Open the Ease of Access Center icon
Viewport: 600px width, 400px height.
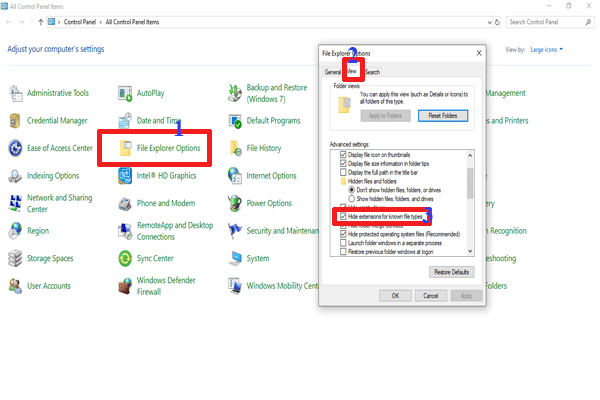coord(15,148)
